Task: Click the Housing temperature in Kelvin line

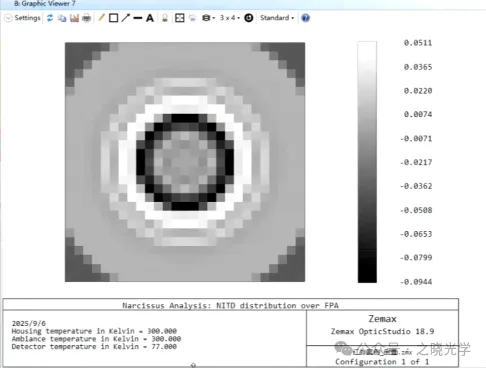Action: 94,331
